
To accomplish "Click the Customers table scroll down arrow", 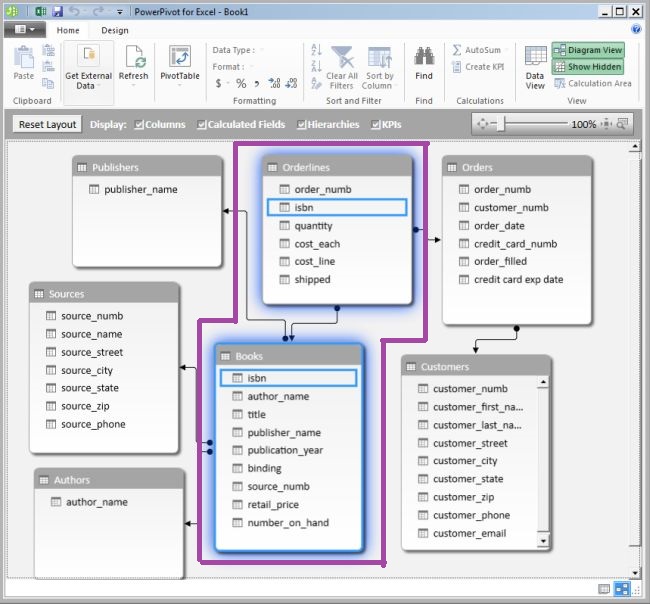I will [543, 541].
